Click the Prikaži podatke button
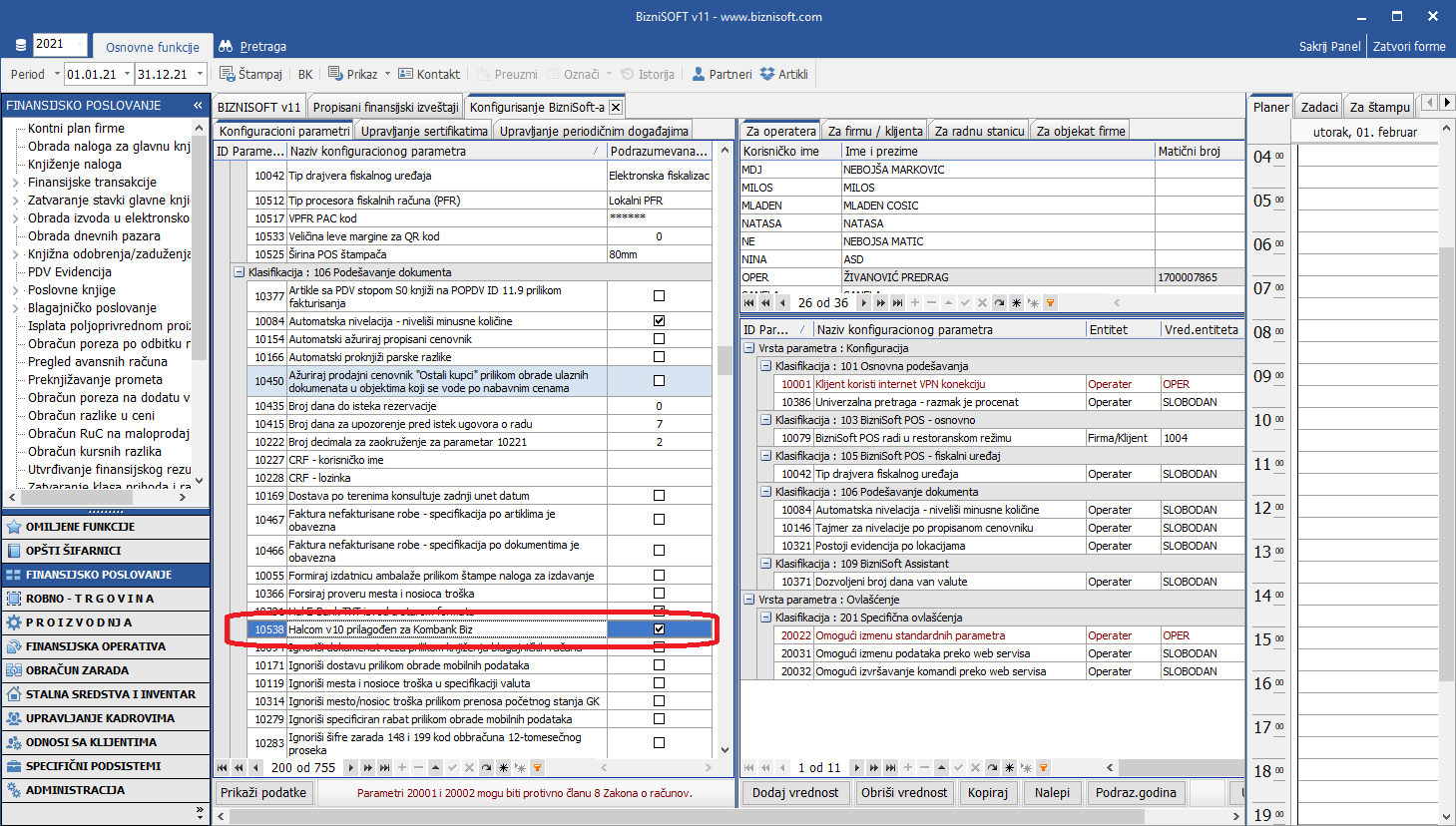 click(263, 793)
